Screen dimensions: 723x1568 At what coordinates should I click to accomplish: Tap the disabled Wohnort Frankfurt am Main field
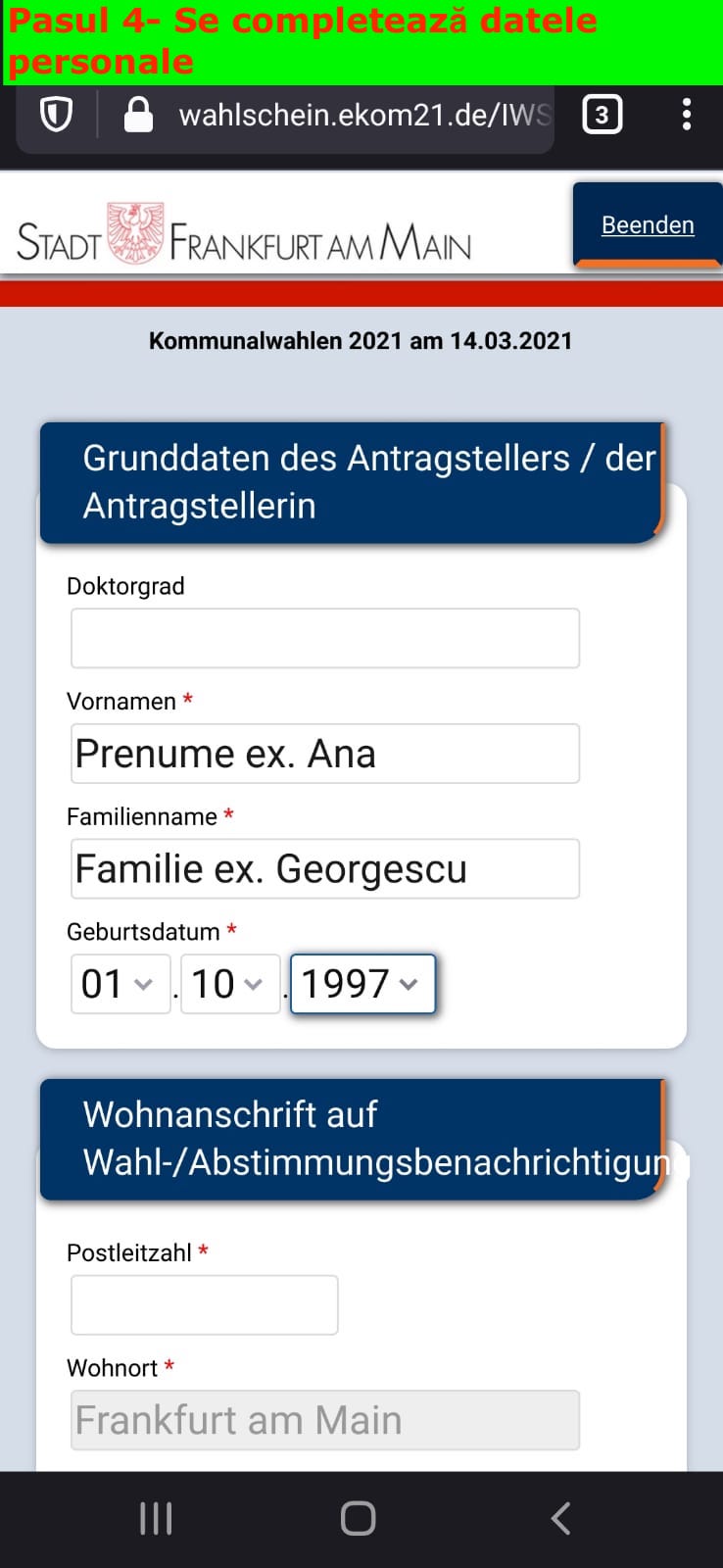click(324, 1420)
